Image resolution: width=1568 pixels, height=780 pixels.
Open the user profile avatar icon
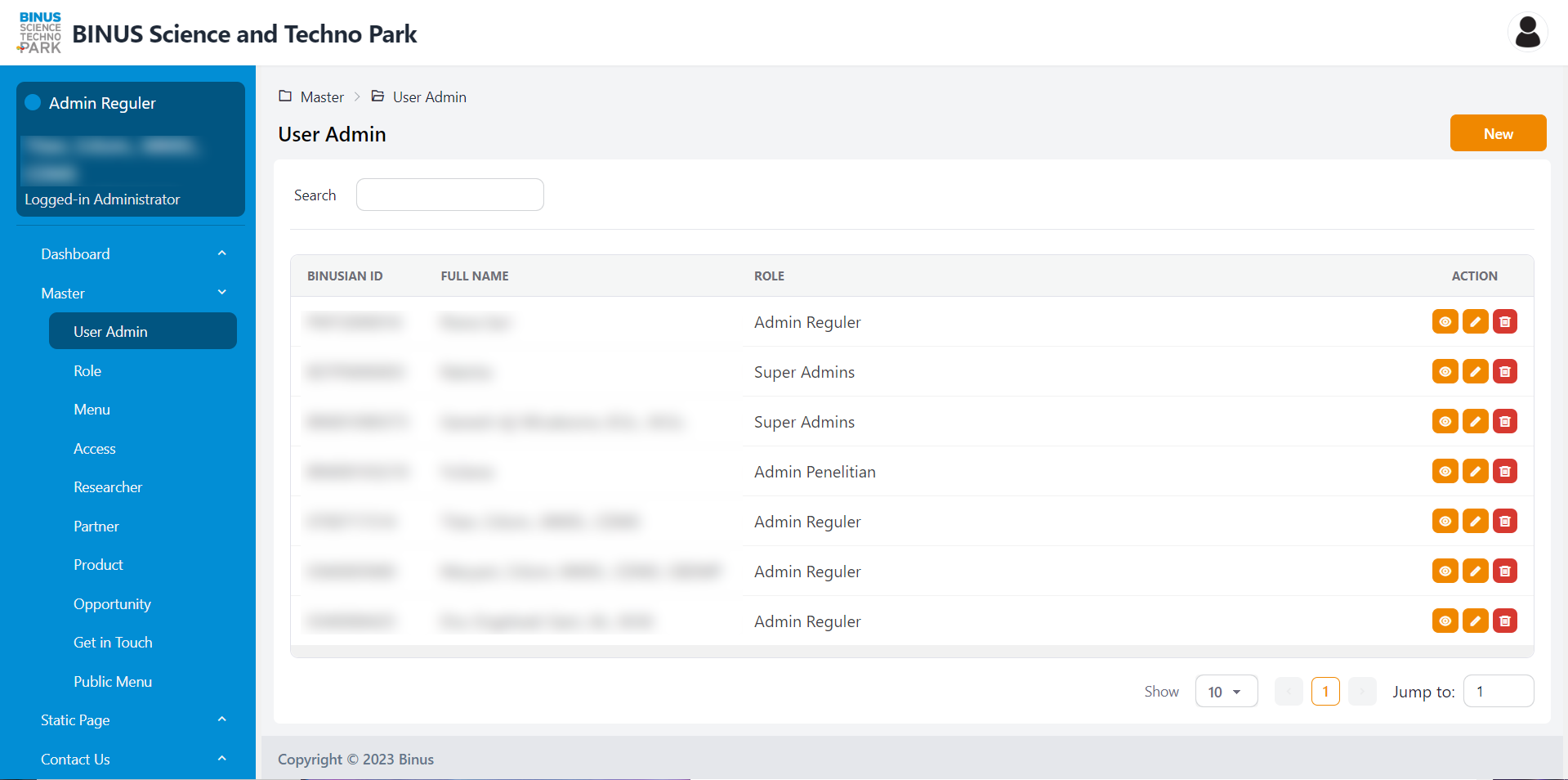click(x=1527, y=33)
